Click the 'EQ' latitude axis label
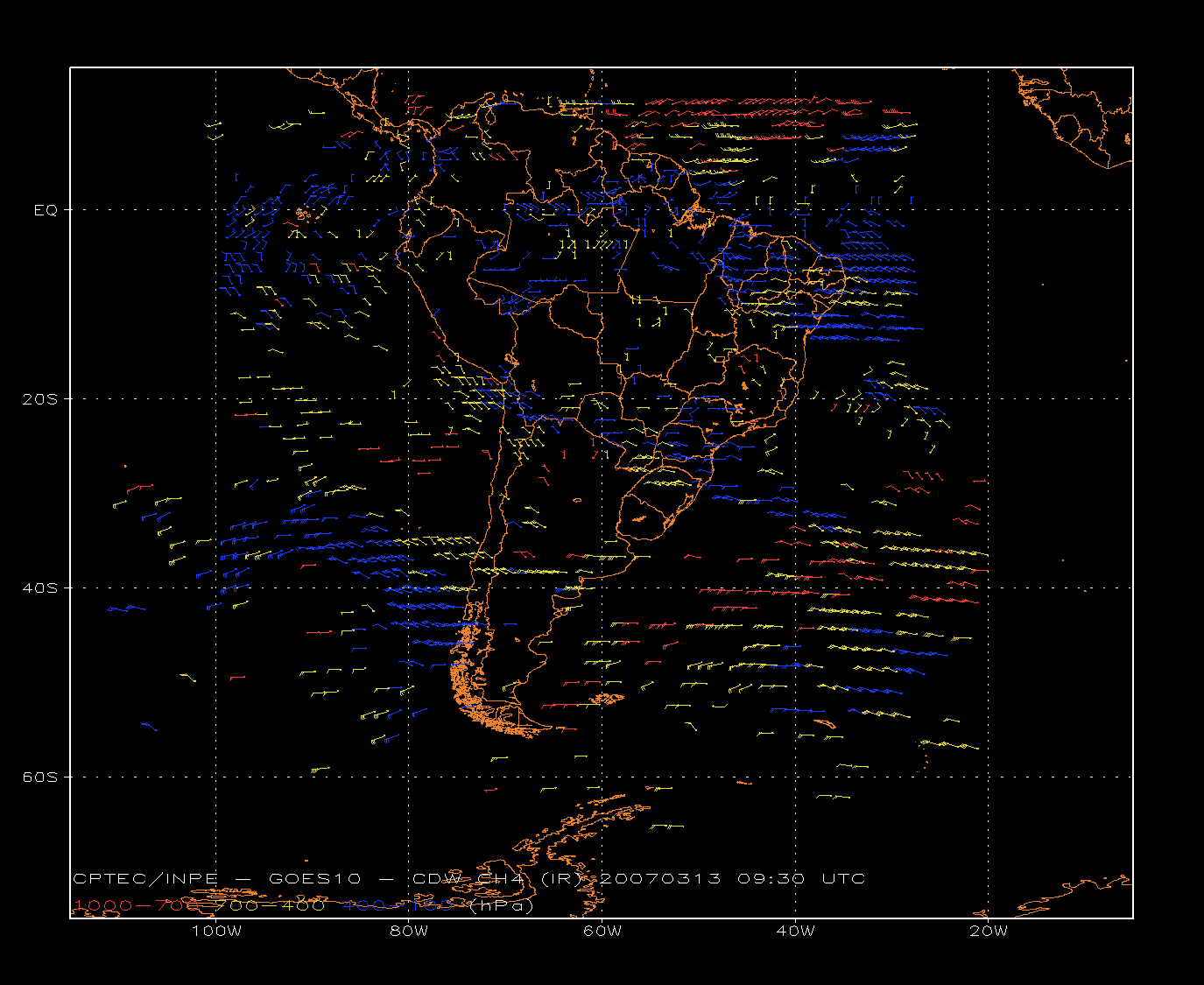Viewport: 1204px width, 985px height. 46,210
